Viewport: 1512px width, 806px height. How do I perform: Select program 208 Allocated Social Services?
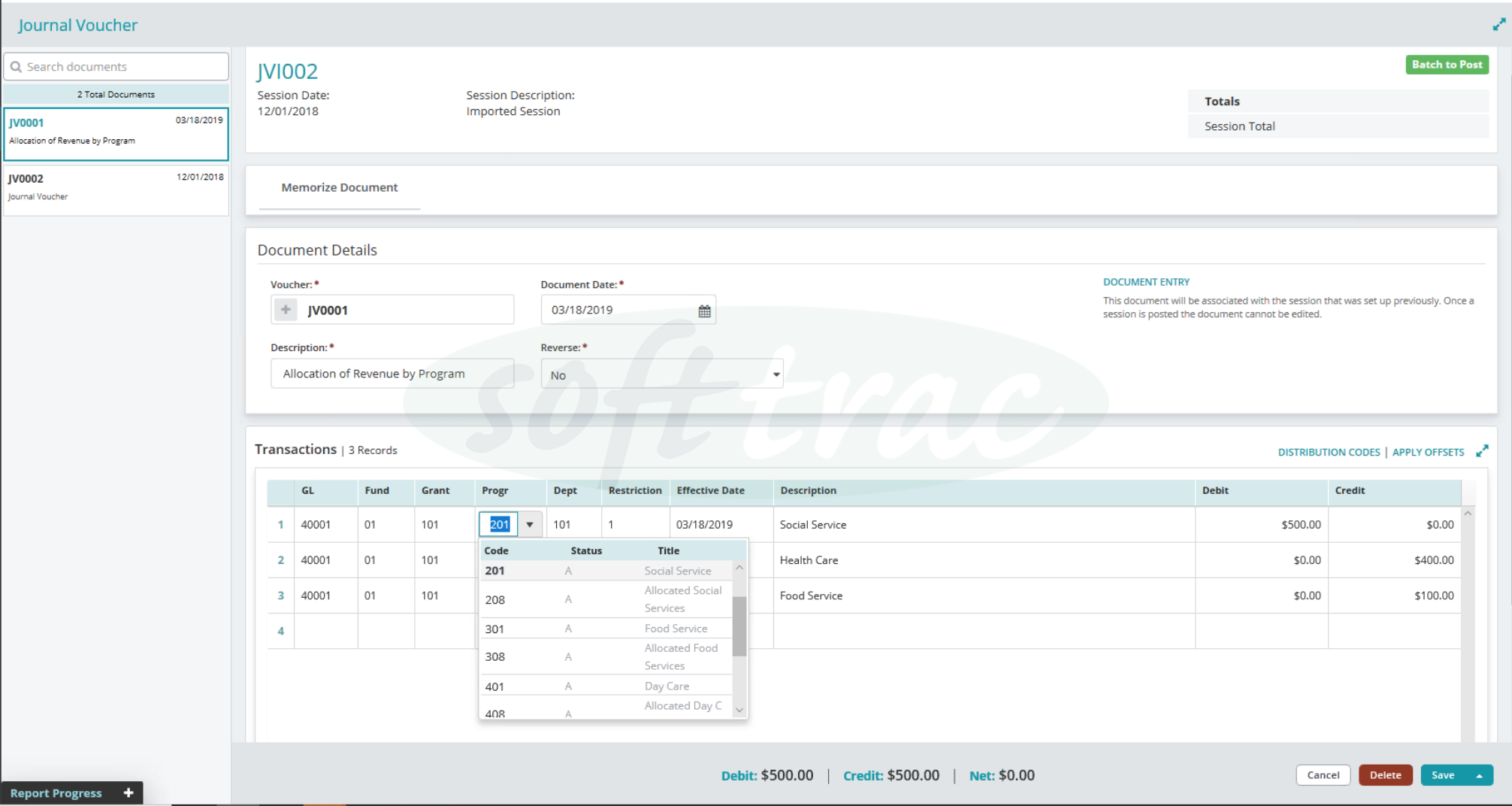606,599
